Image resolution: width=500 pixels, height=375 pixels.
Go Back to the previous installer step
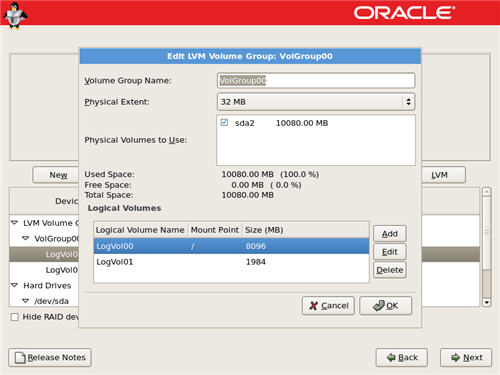click(402, 357)
